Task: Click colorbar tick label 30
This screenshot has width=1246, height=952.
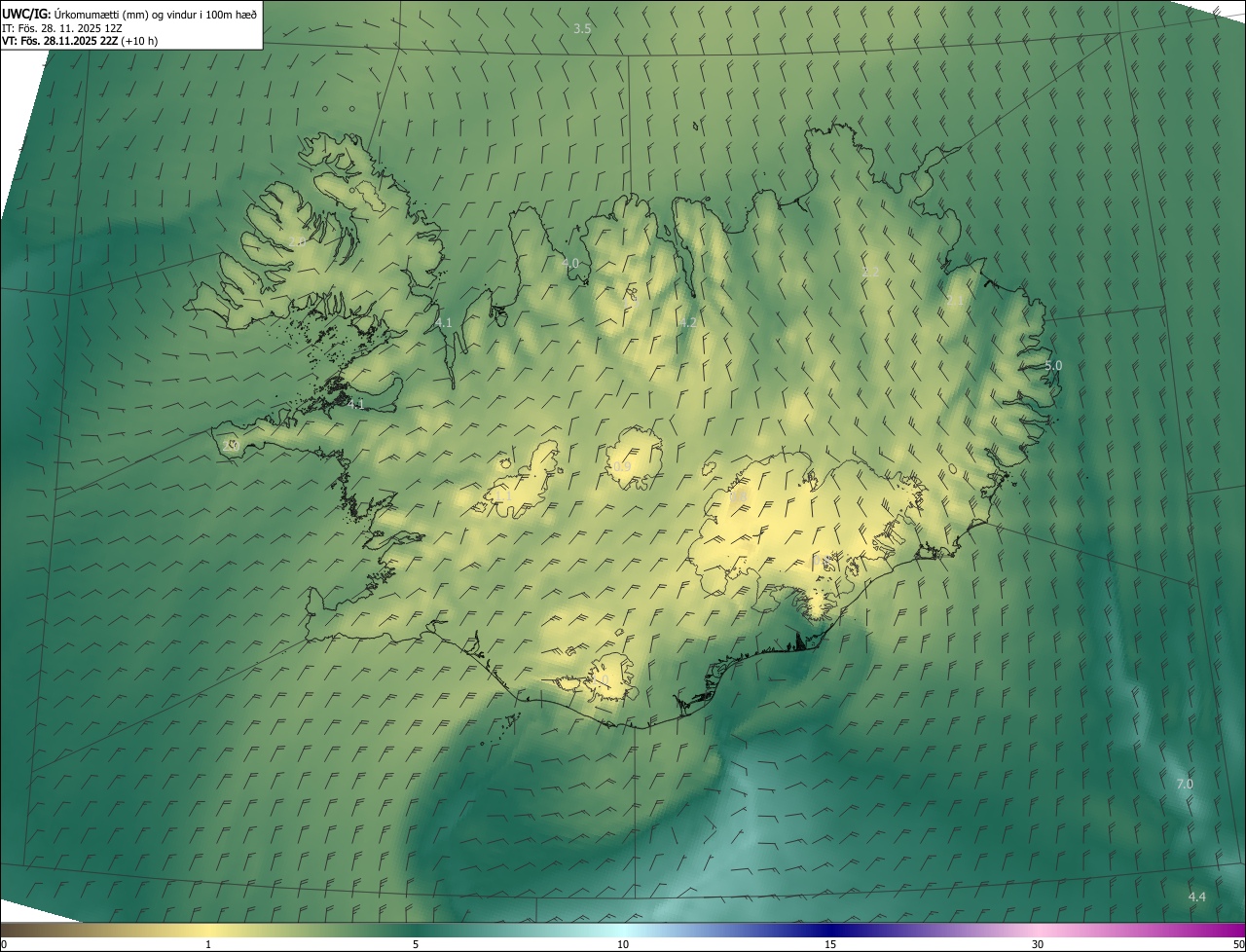Action: 1038,944
